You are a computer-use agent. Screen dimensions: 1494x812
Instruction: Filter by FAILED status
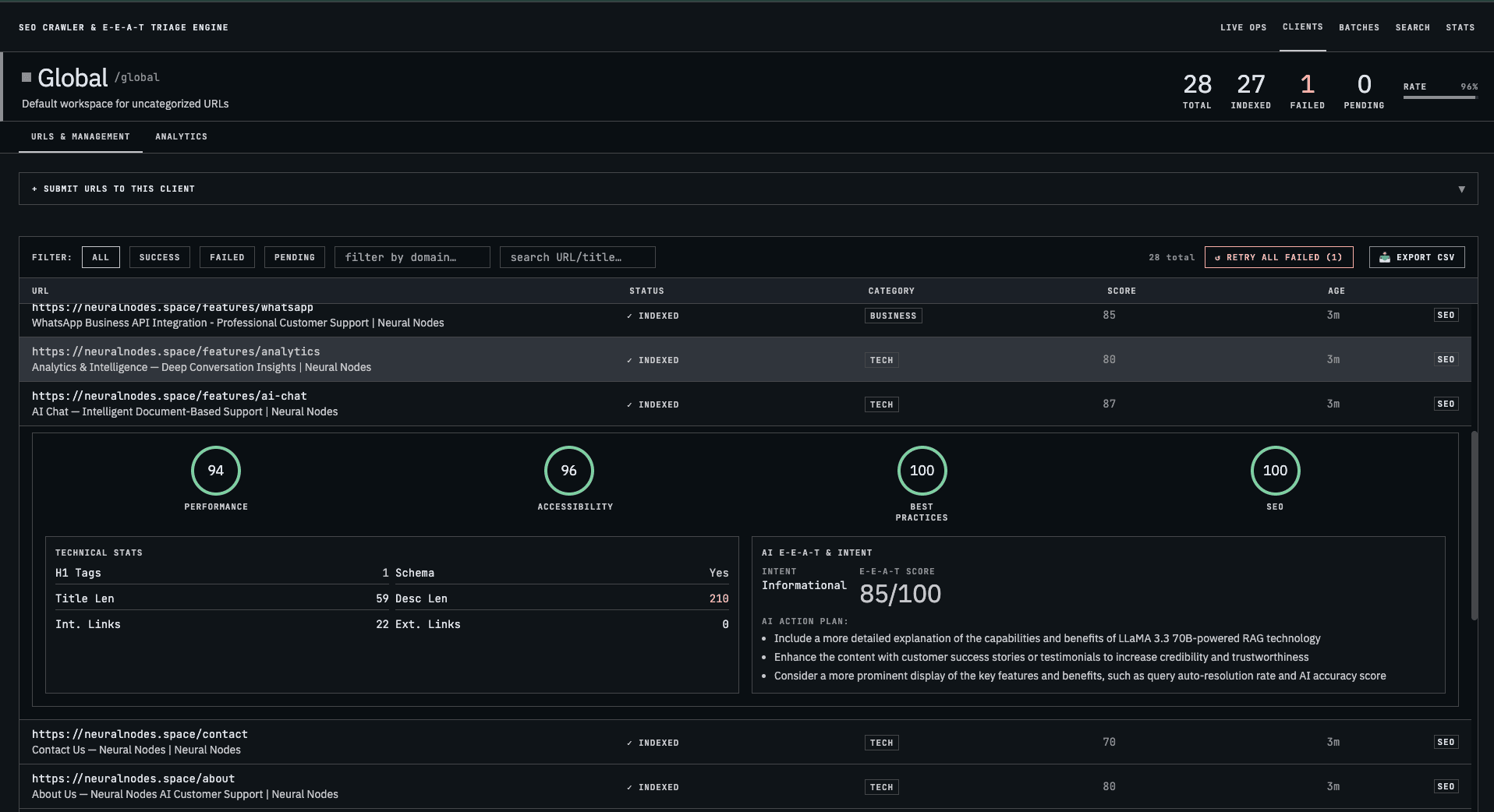coord(227,257)
